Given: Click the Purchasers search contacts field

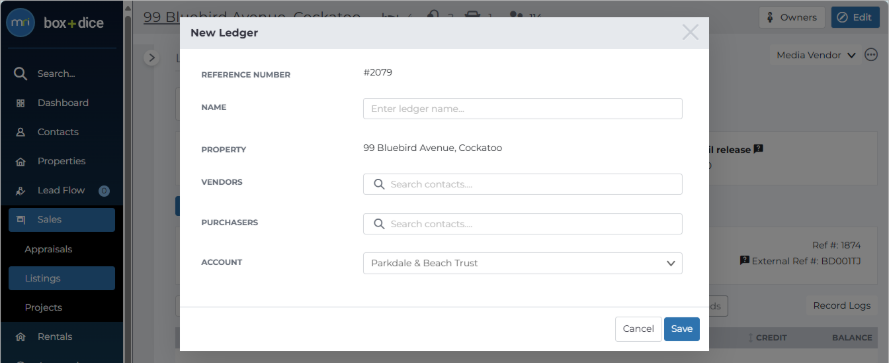Looking at the screenshot, I should [523, 224].
